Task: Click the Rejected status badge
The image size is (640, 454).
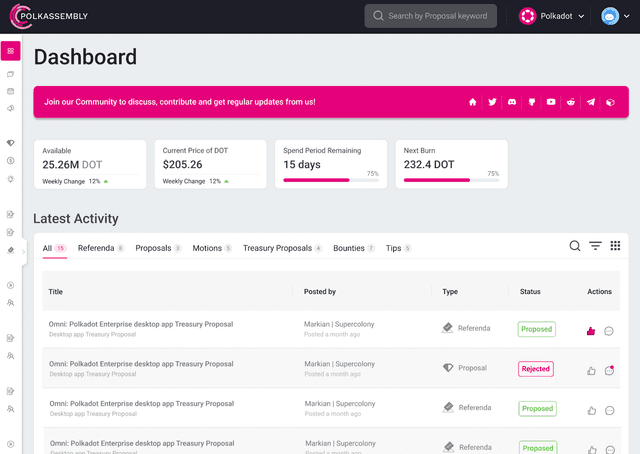Action: click(x=536, y=369)
